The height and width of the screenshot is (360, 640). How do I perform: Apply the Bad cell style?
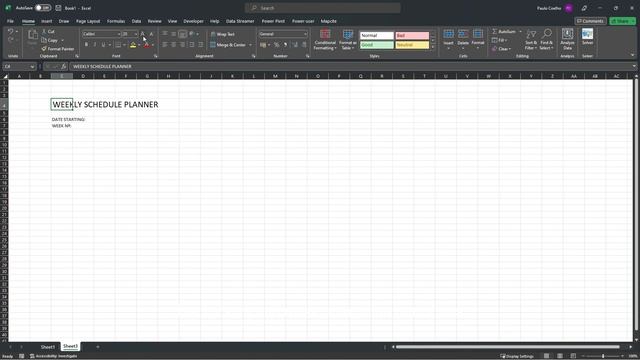(x=412, y=36)
